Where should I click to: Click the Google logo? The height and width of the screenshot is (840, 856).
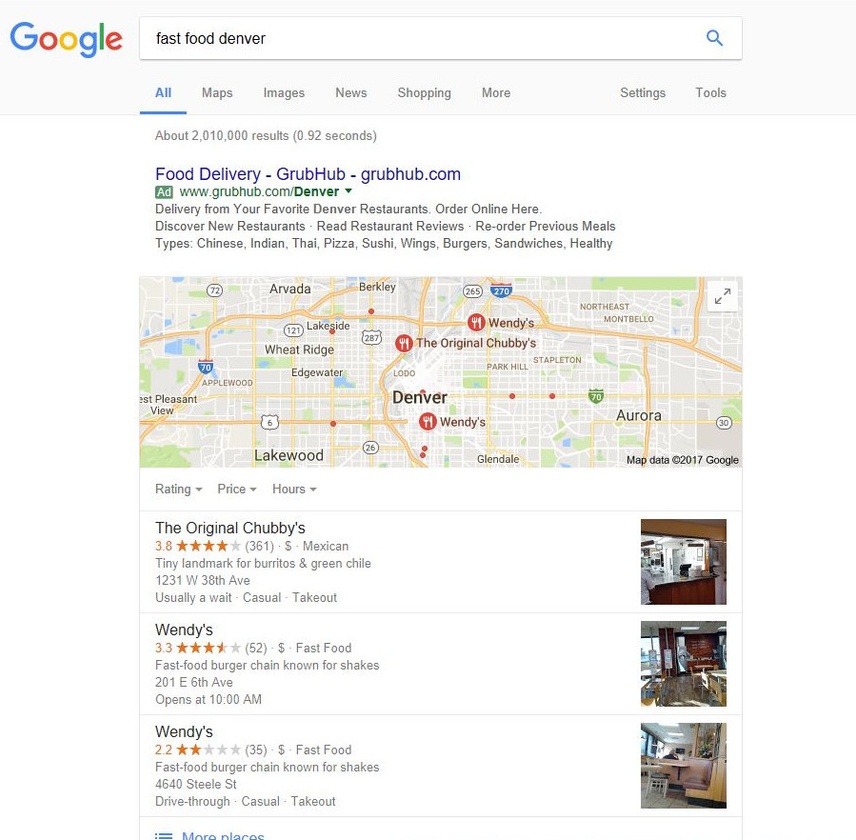pos(66,39)
